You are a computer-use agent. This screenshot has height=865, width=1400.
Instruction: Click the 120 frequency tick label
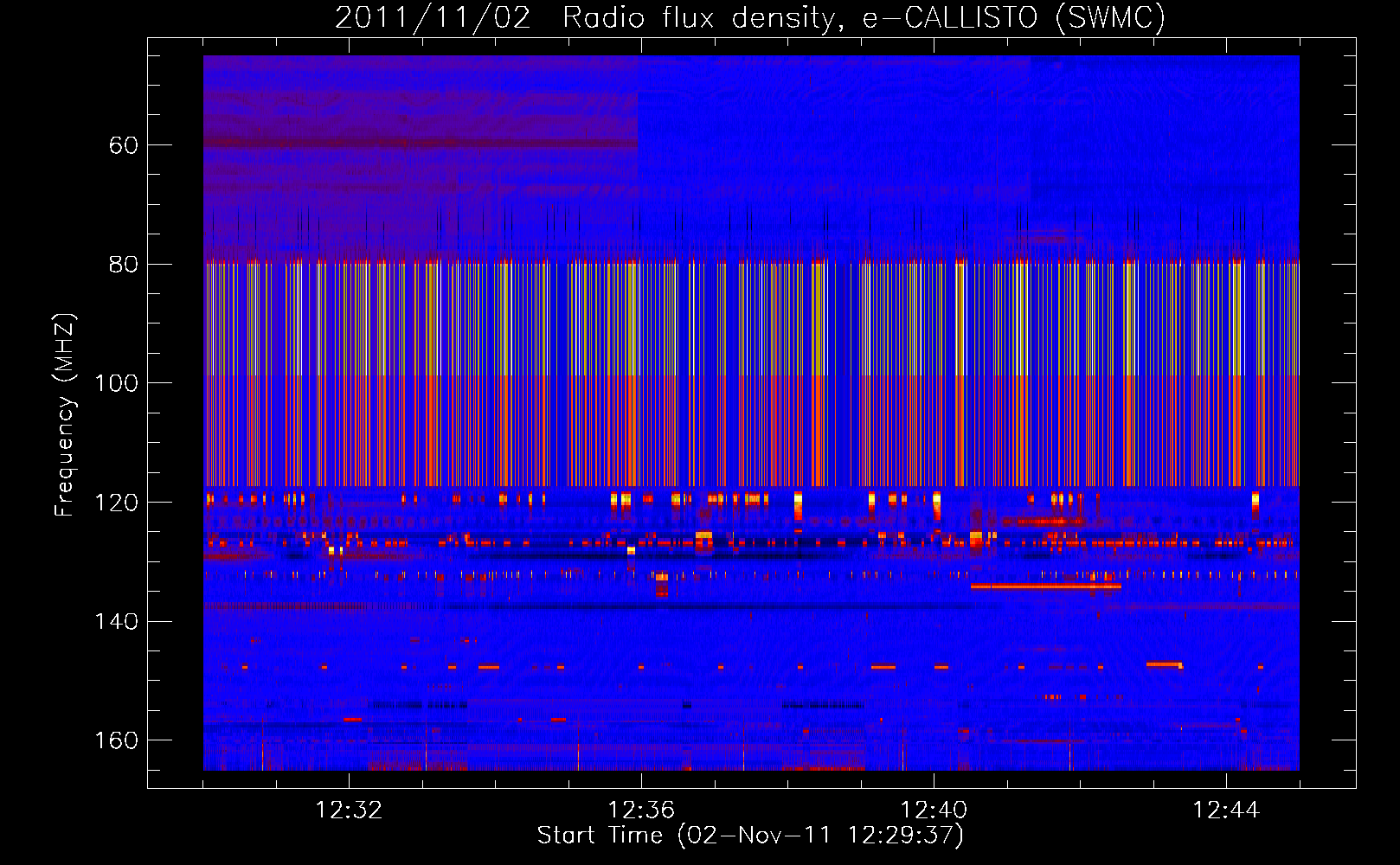pos(116,503)
